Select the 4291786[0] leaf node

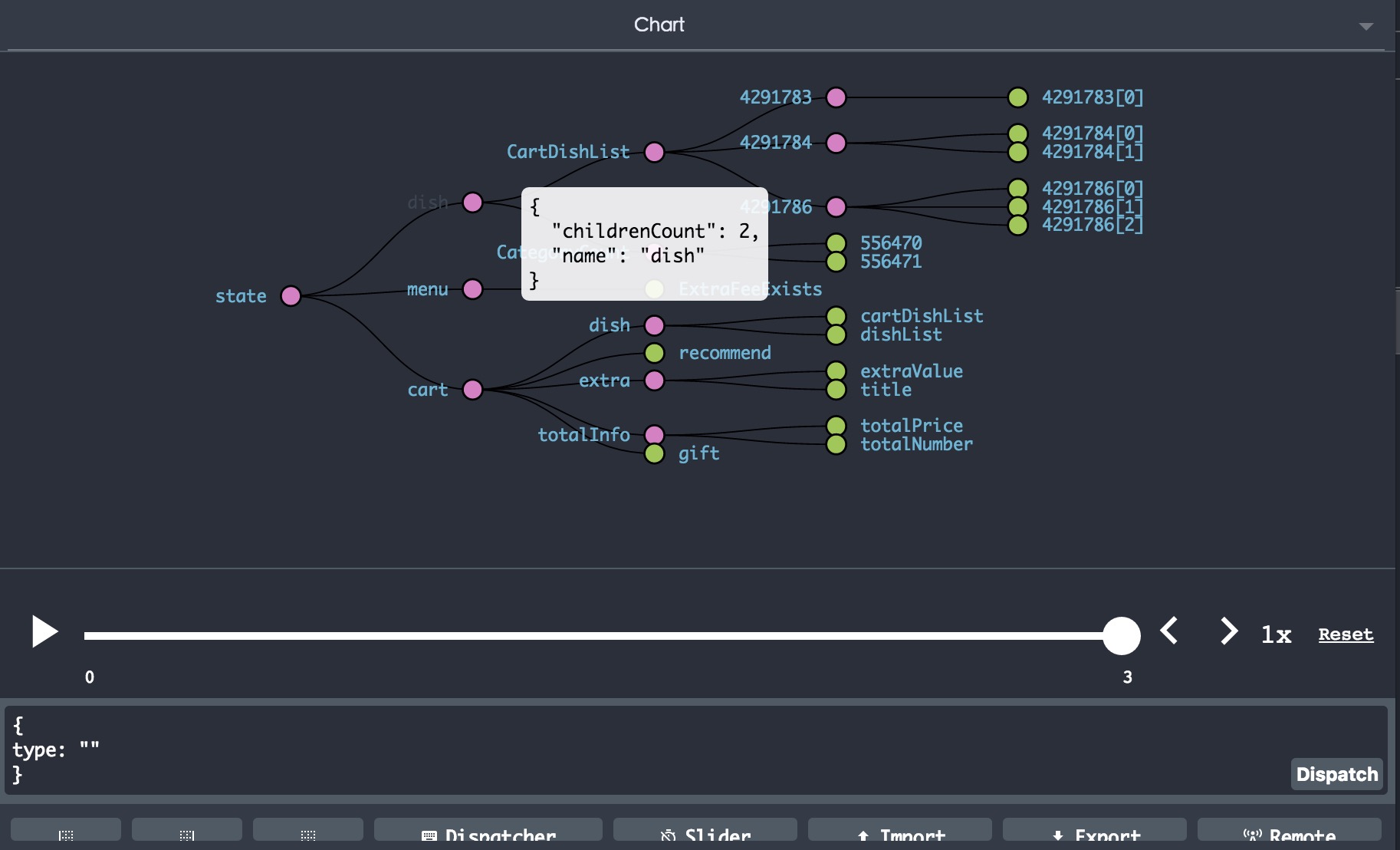(x=1018, y=189)
